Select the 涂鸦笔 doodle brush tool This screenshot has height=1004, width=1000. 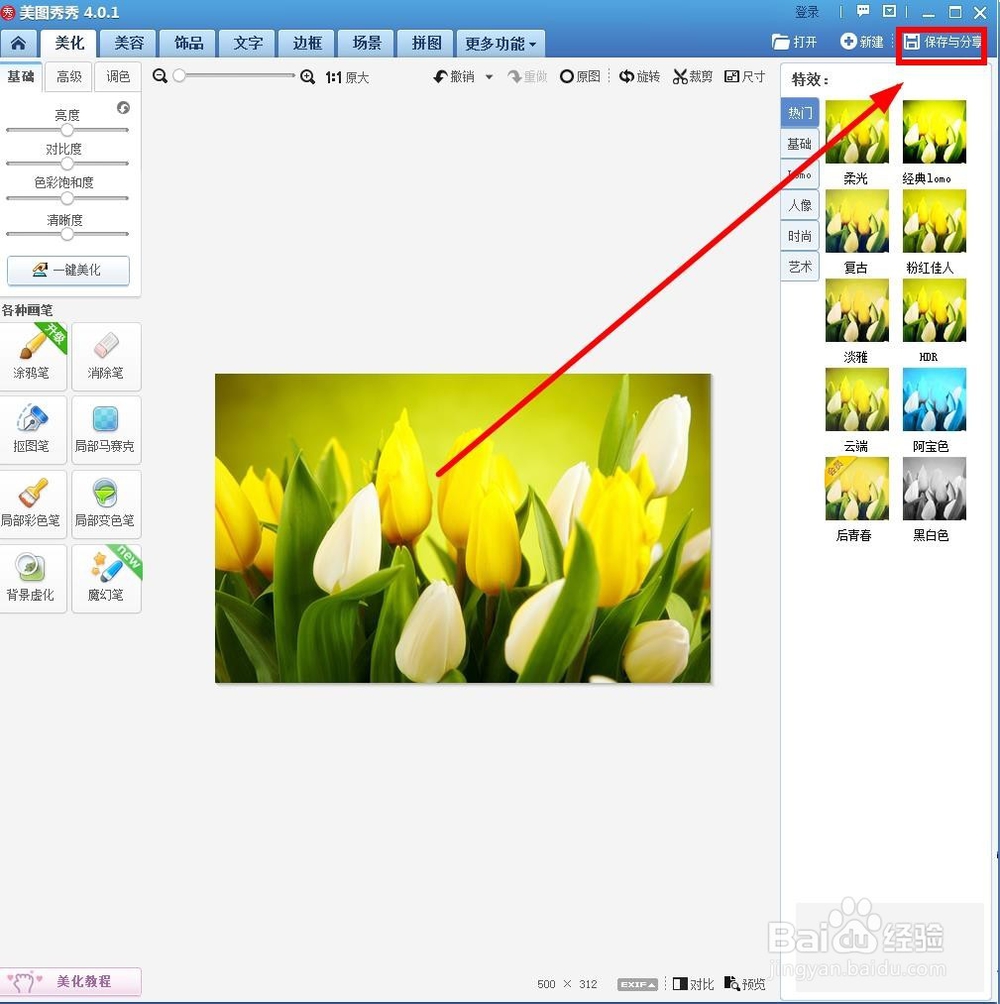click(x=33, y=357)
